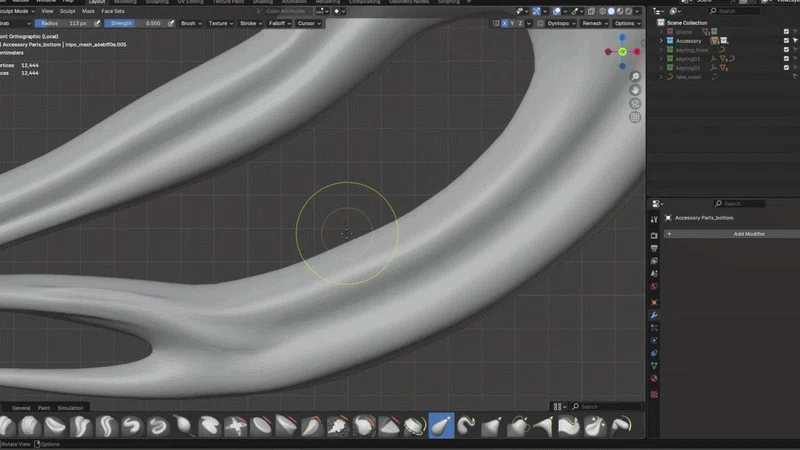Open the Texture checkerboard properties tab
The width and height of the screenshot is (800, 450).
click(655, 394)
